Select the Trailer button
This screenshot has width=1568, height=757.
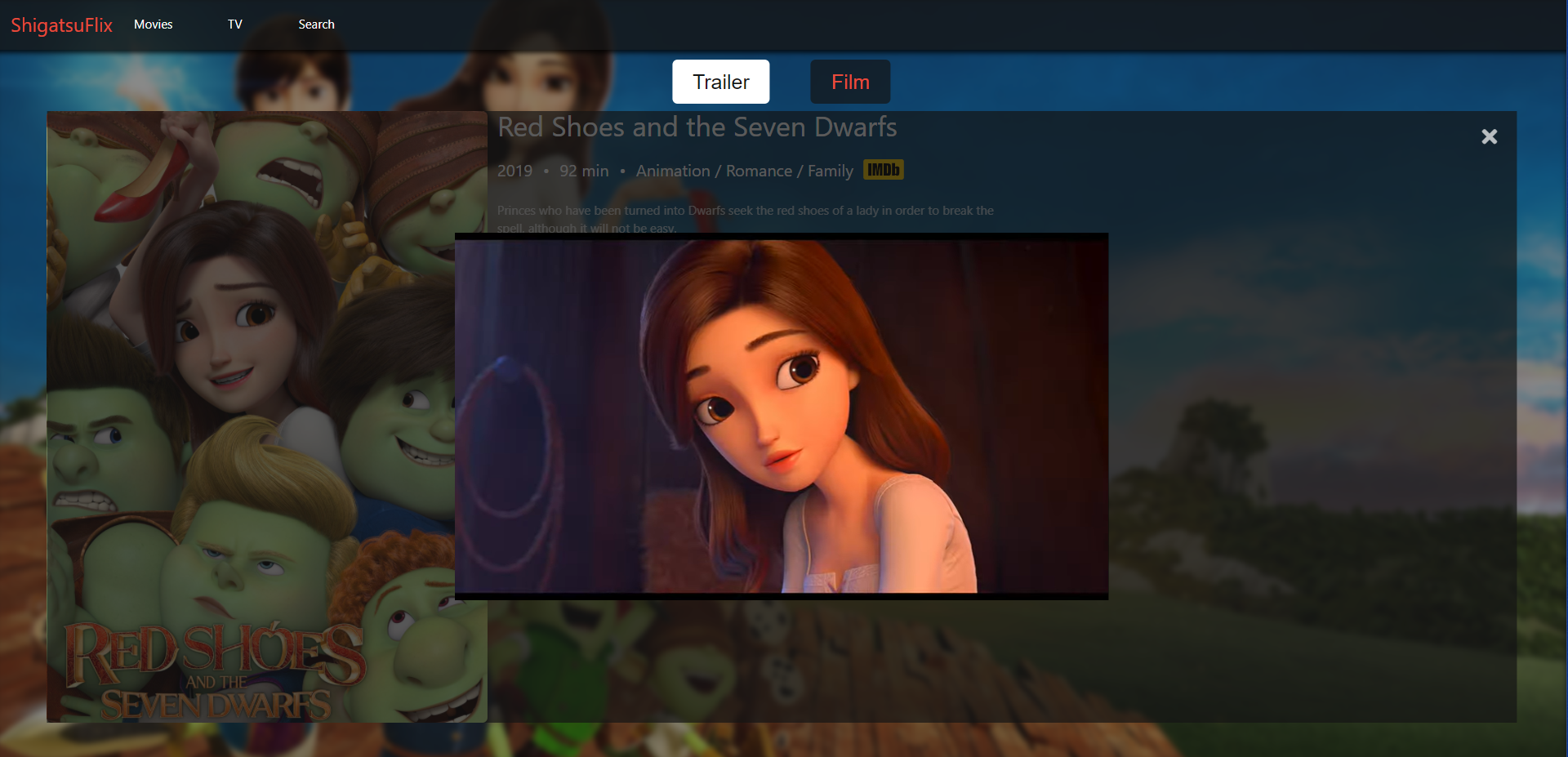click(x=721, y=82)
